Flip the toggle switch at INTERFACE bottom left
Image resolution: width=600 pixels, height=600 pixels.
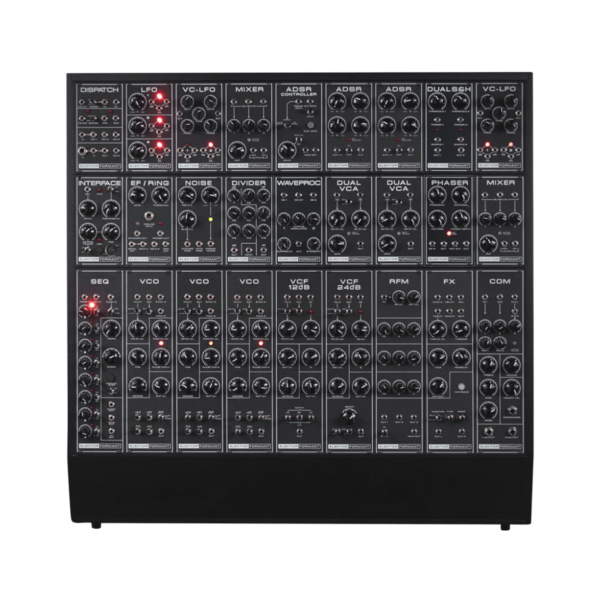click(x=87, y=250)
